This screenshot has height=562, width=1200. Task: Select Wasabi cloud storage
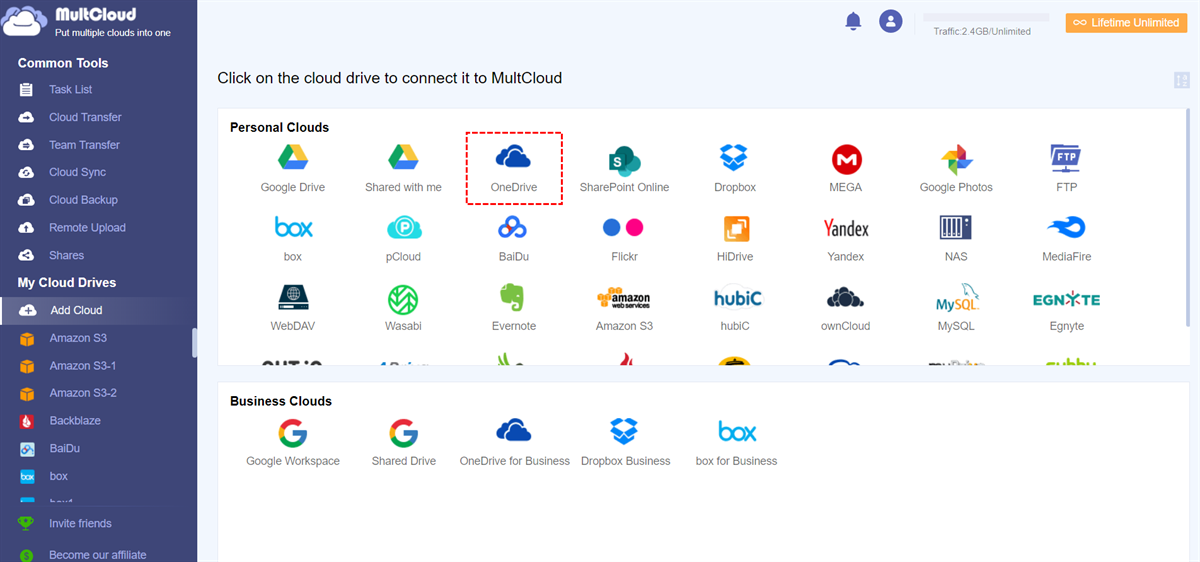click(403, 307)
